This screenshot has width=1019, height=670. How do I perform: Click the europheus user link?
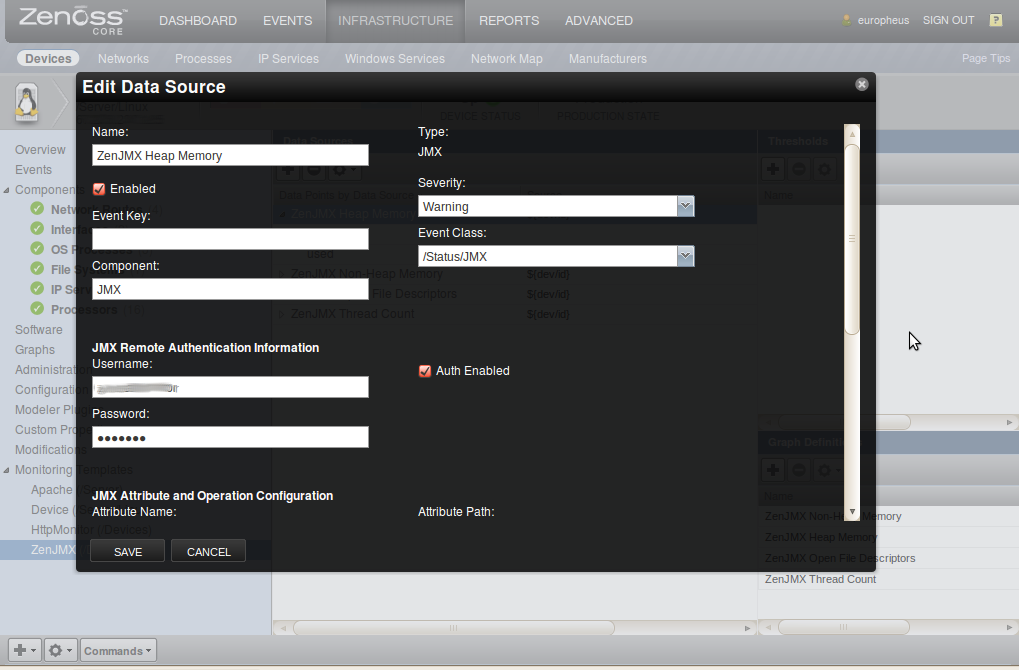(x=883, y=20)
